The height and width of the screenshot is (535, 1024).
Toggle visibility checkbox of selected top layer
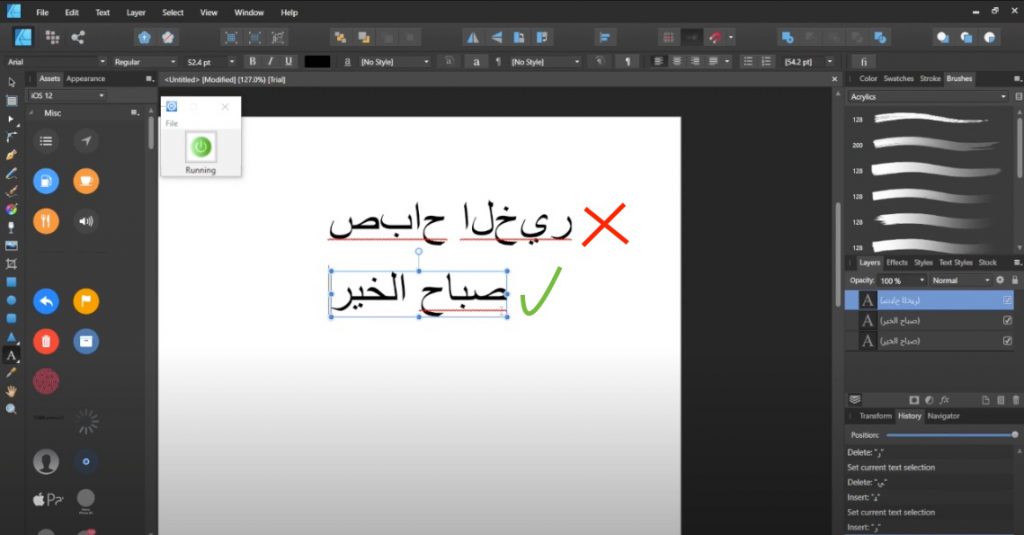click(1007, 300)
